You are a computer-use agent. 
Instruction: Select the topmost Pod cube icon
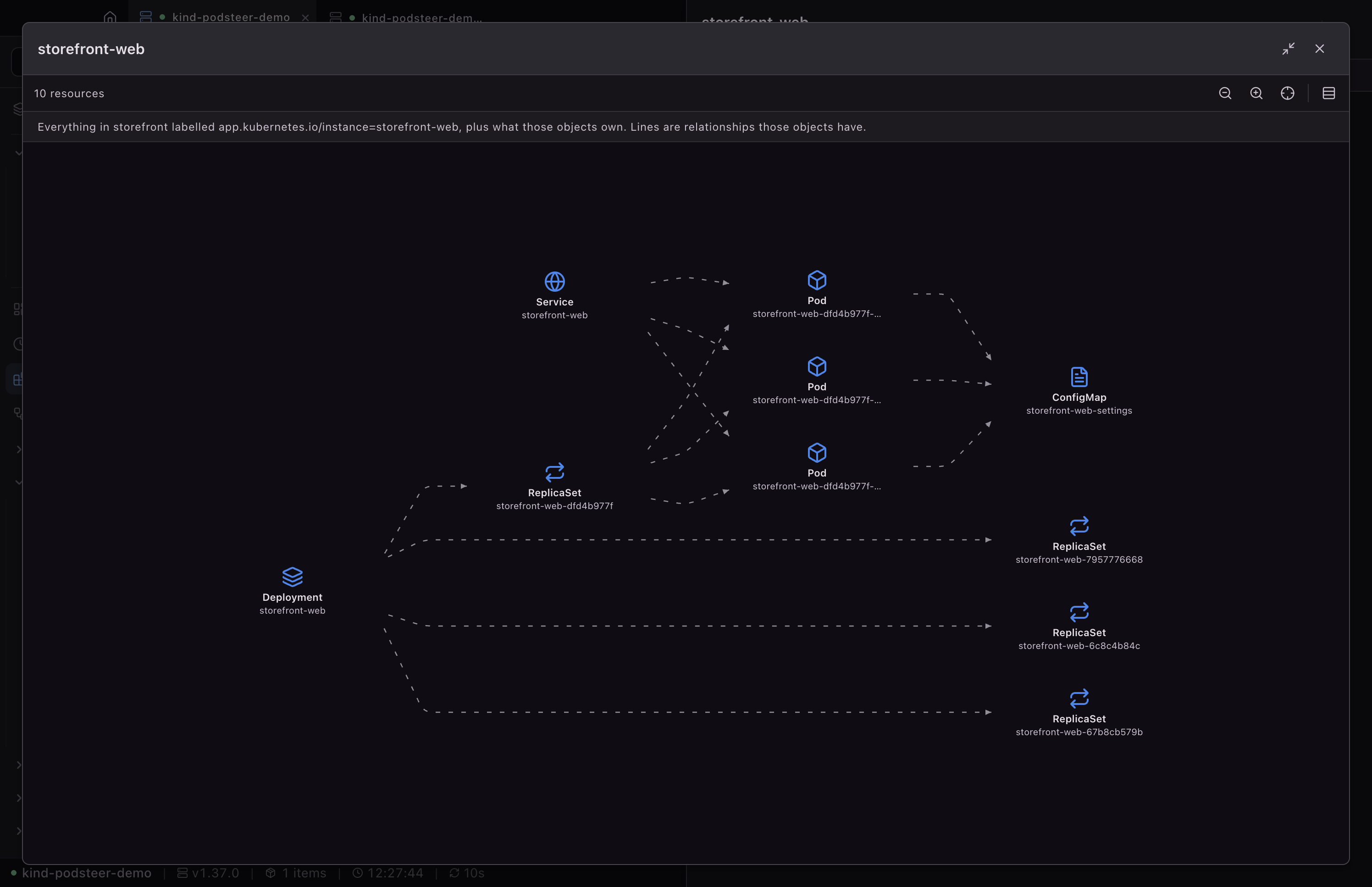(x=816, y=281)
